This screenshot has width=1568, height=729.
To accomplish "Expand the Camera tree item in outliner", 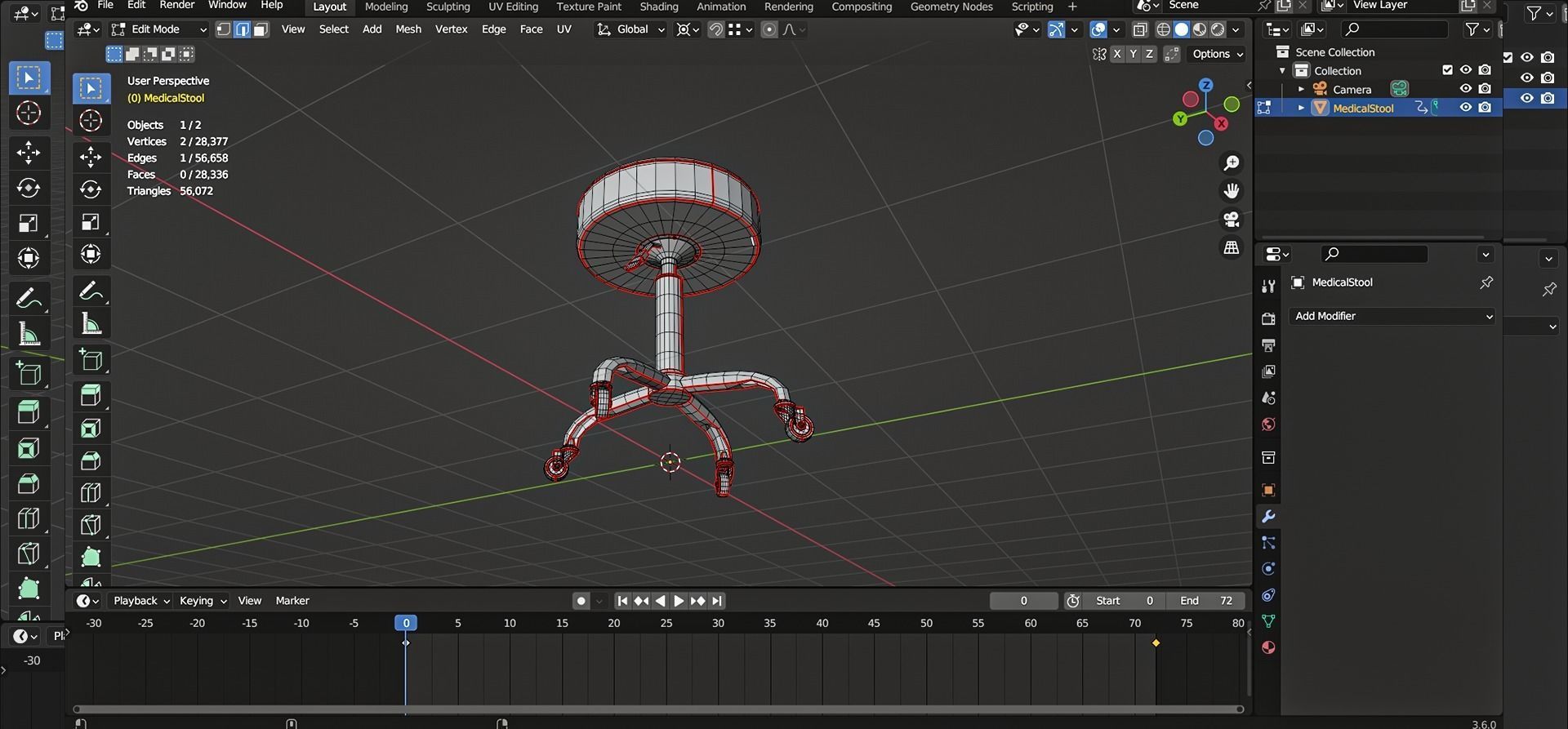I will 1301,89.
